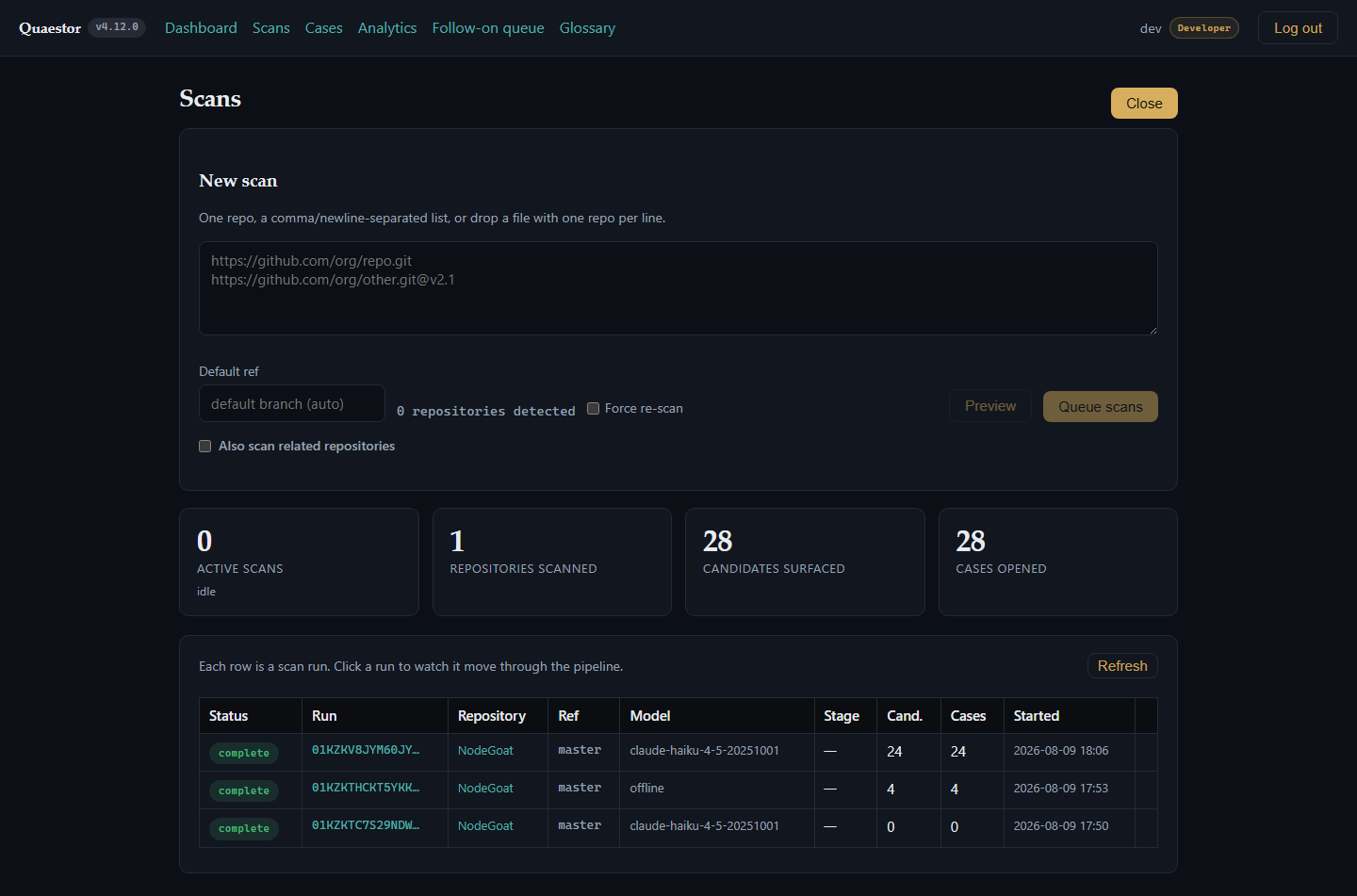Image resolution: width=1357 pixels, height=896 pixels.
Task: Click complete status of offline run
Action: (244, 790)
